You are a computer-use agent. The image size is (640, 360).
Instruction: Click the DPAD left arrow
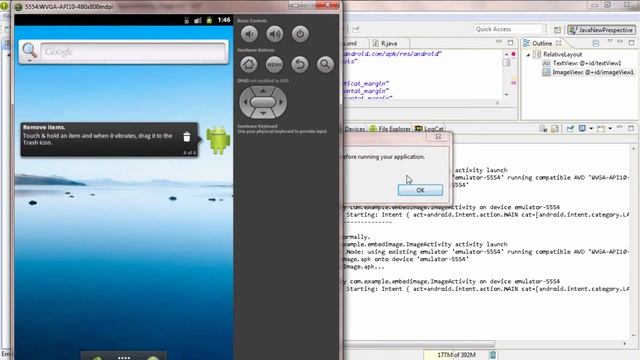[x=245, y=102]
